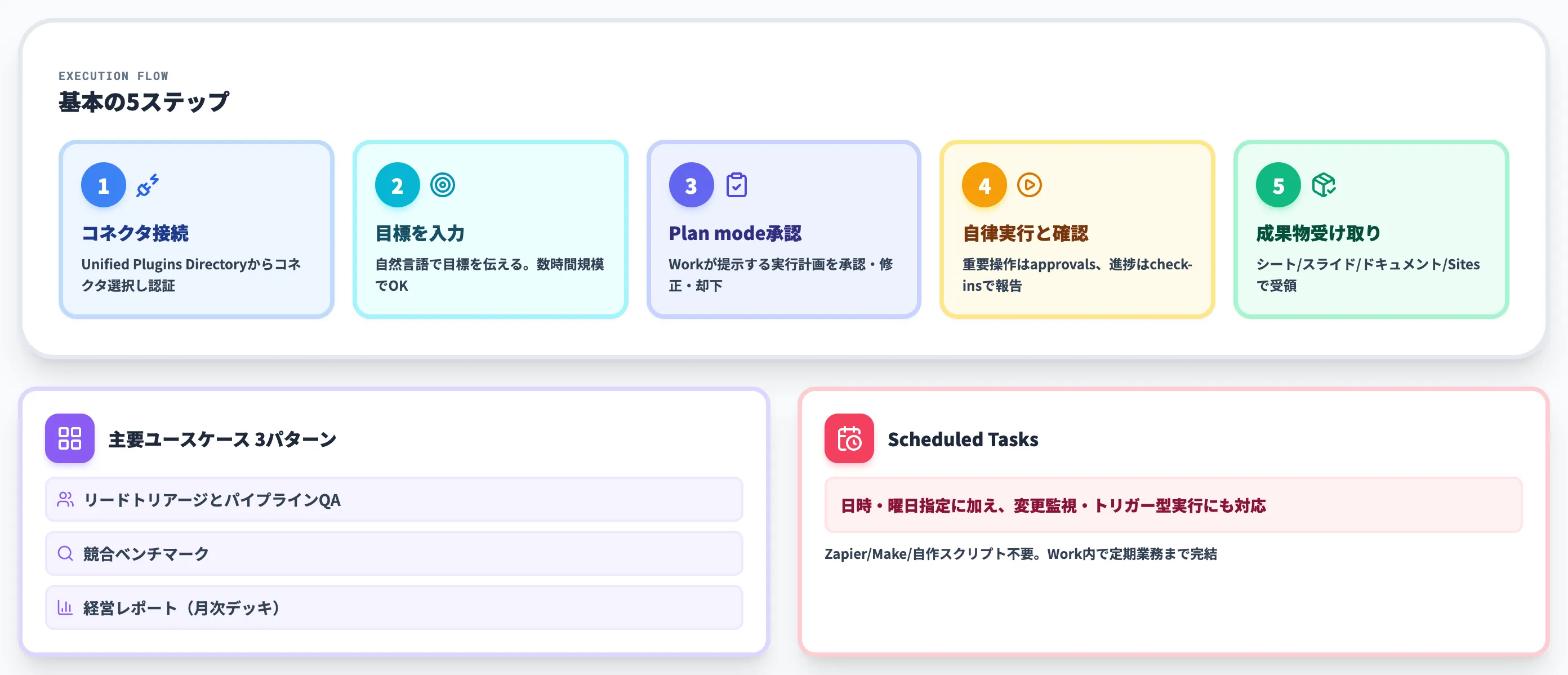Screen dimensions: 1568x675
Task: Click the clipboard check icon in step 3
Action: 737,185
